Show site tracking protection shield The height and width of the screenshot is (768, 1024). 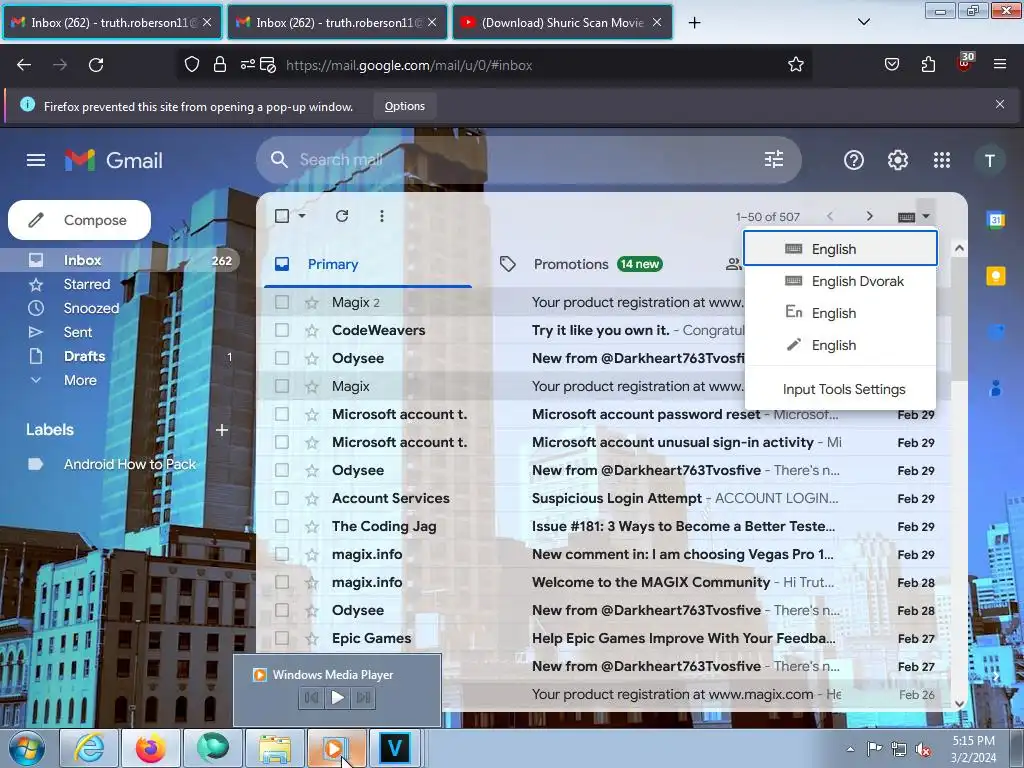192,65
